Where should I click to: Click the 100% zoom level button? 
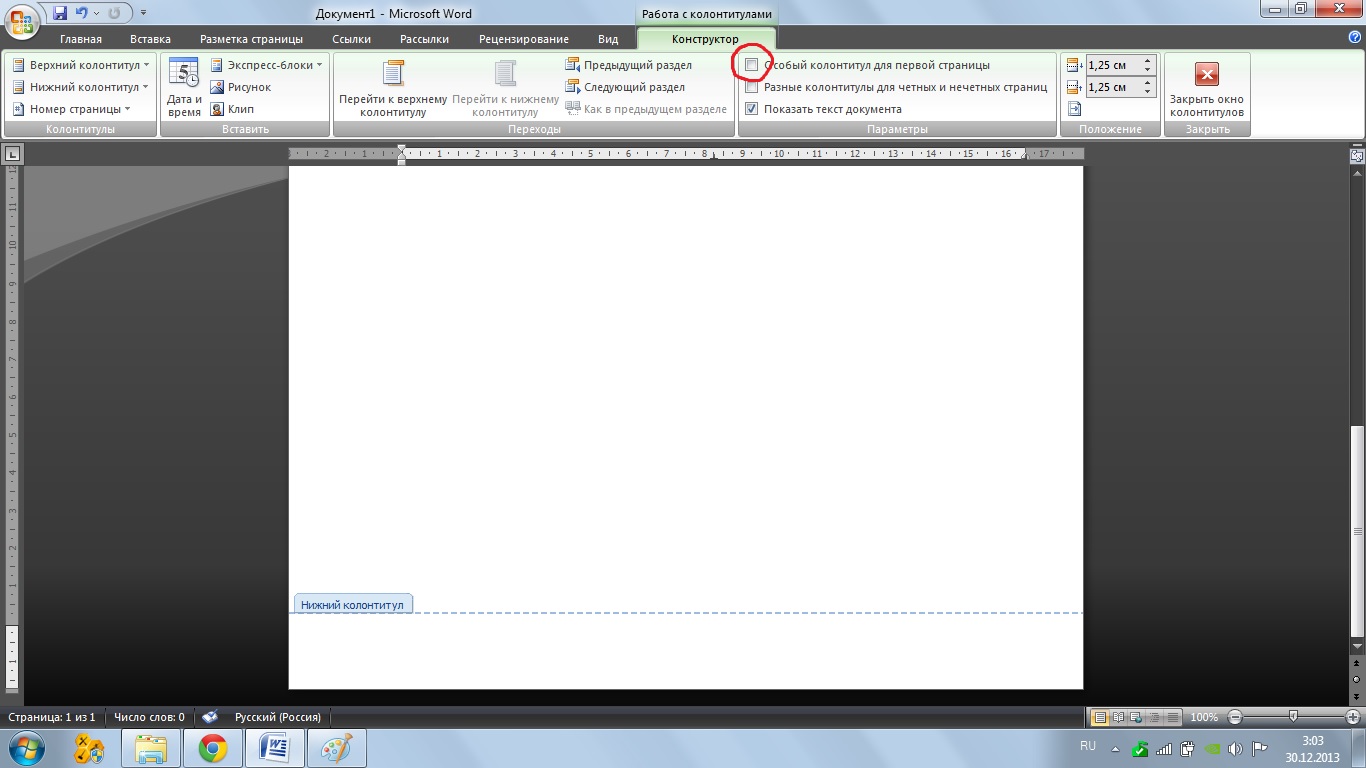coord(1204,717)
